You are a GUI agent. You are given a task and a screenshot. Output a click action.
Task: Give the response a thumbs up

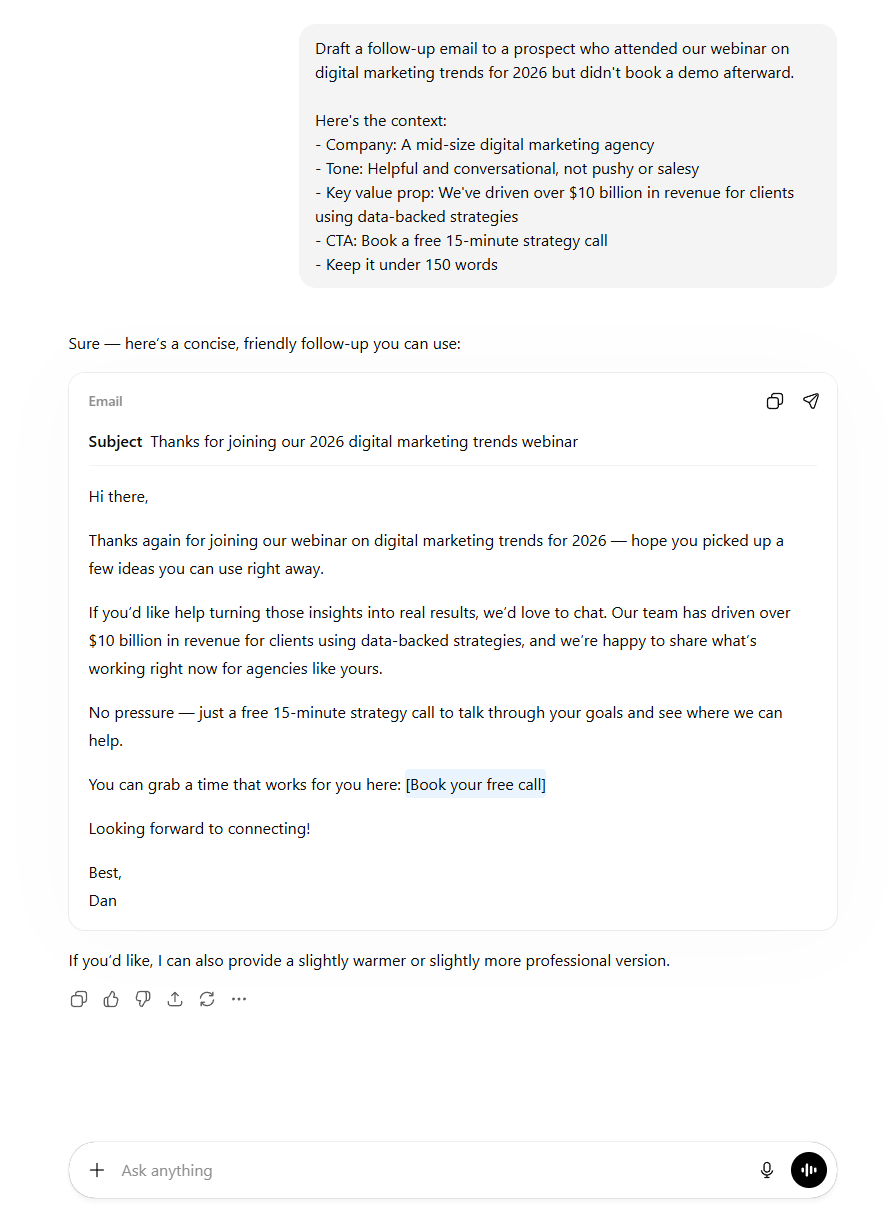coord(110,998)
